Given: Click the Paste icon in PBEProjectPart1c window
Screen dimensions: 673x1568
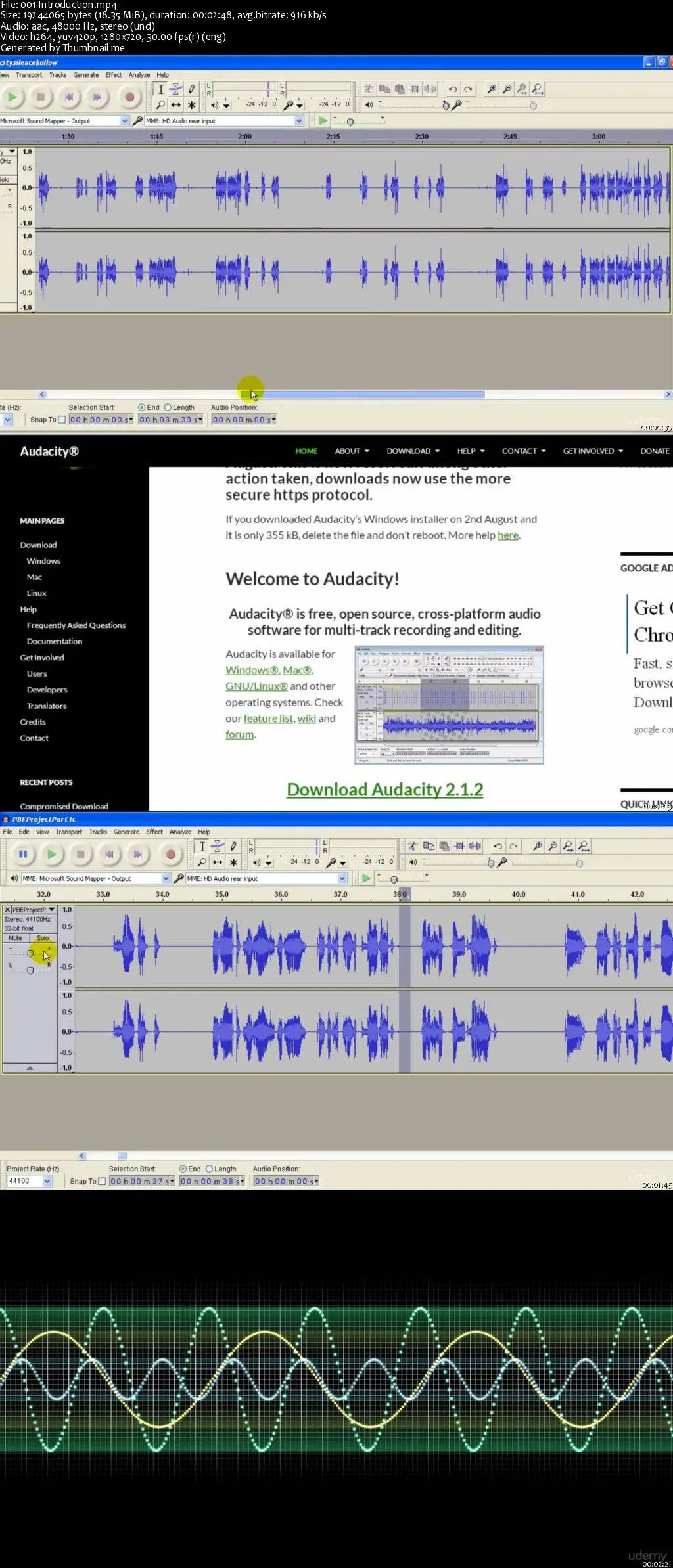Looking at the screenshot, I should pyautogui.click(x=444, y=846).
